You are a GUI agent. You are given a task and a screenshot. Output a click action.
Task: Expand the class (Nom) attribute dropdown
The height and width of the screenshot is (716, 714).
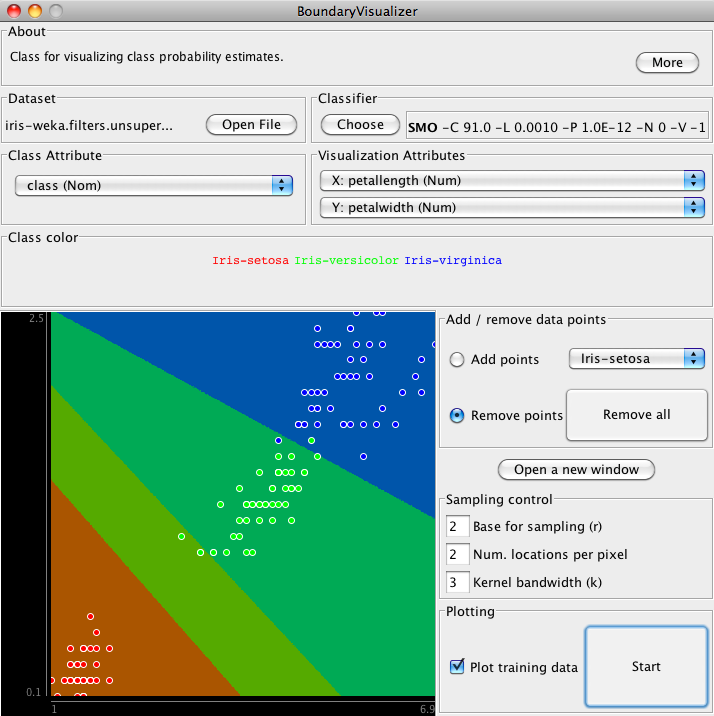click(153, 185)
